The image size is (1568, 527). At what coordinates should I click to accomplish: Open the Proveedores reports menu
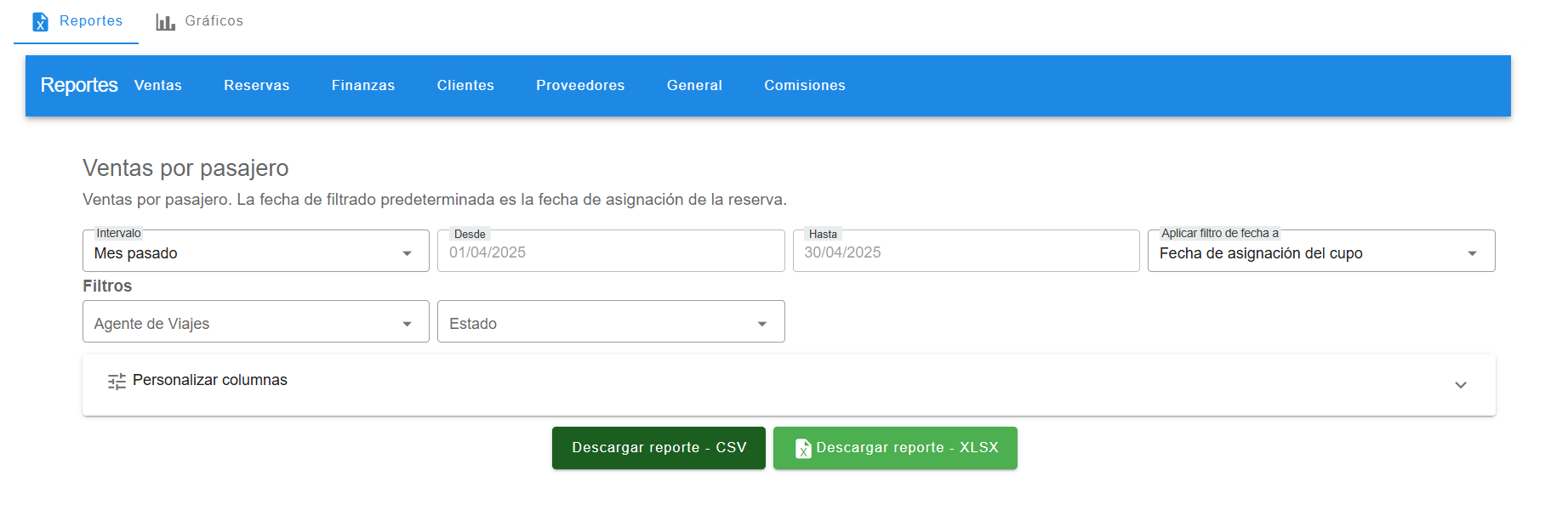(580, 86)
